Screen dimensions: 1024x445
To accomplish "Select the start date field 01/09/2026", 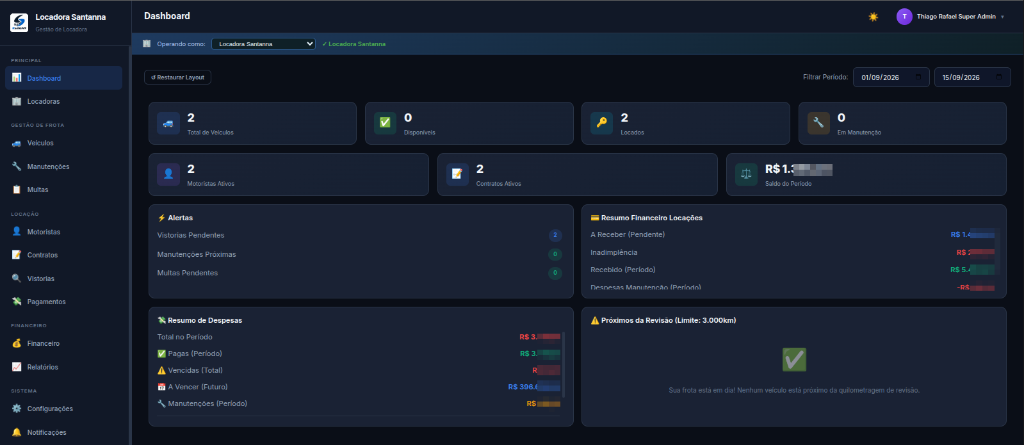I will point(891,77).
